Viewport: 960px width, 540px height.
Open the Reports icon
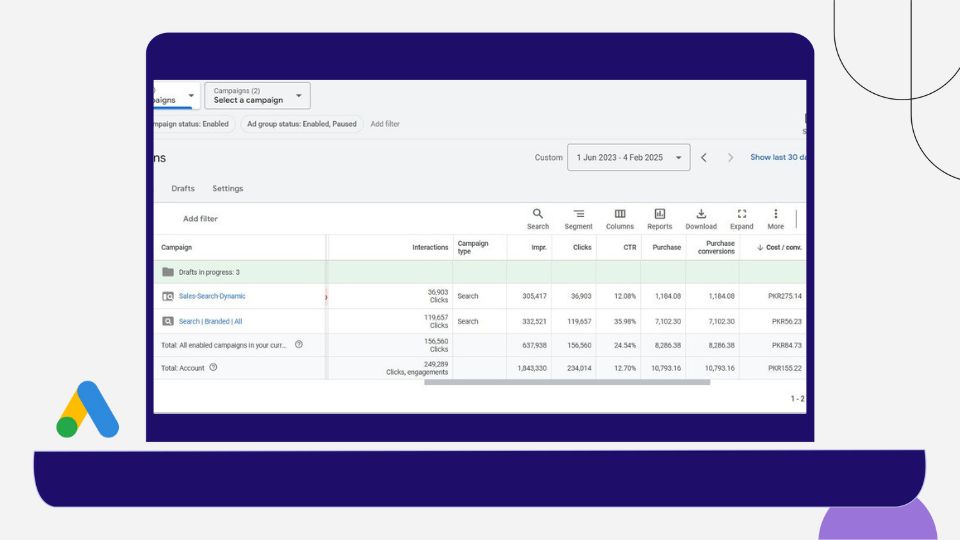[x=660, y=218]
